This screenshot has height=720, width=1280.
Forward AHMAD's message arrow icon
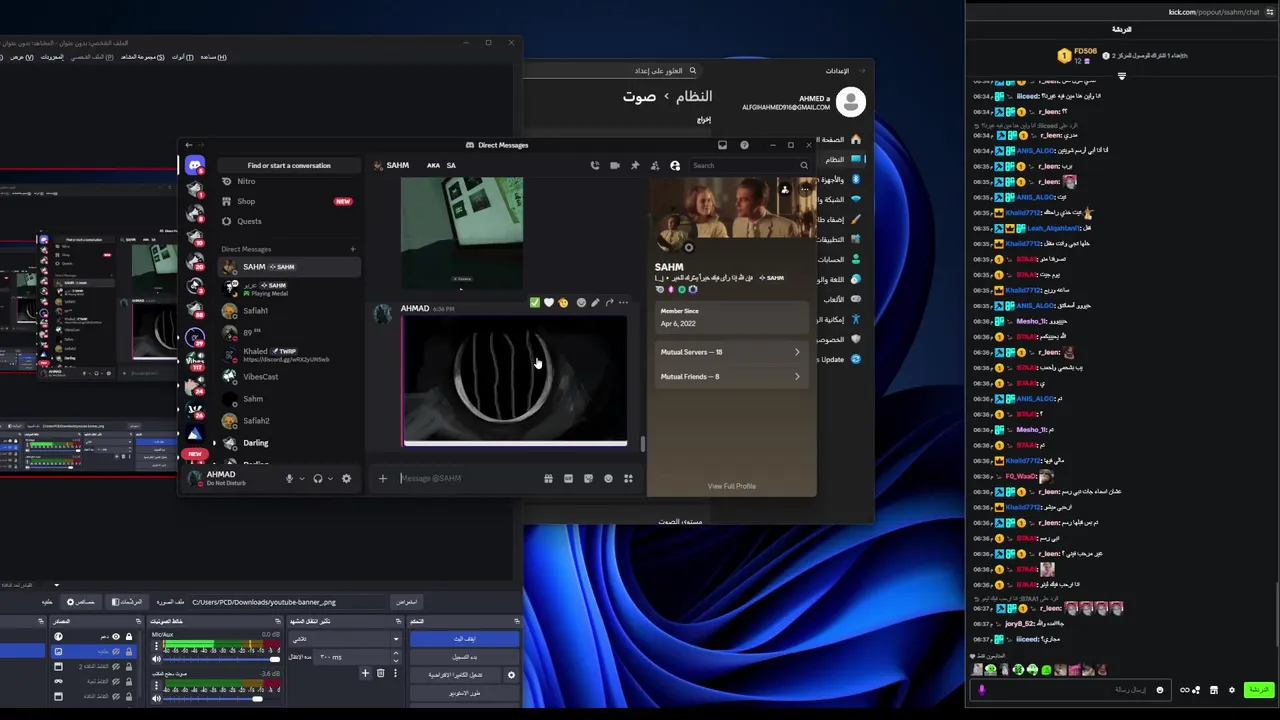point(609,302)
